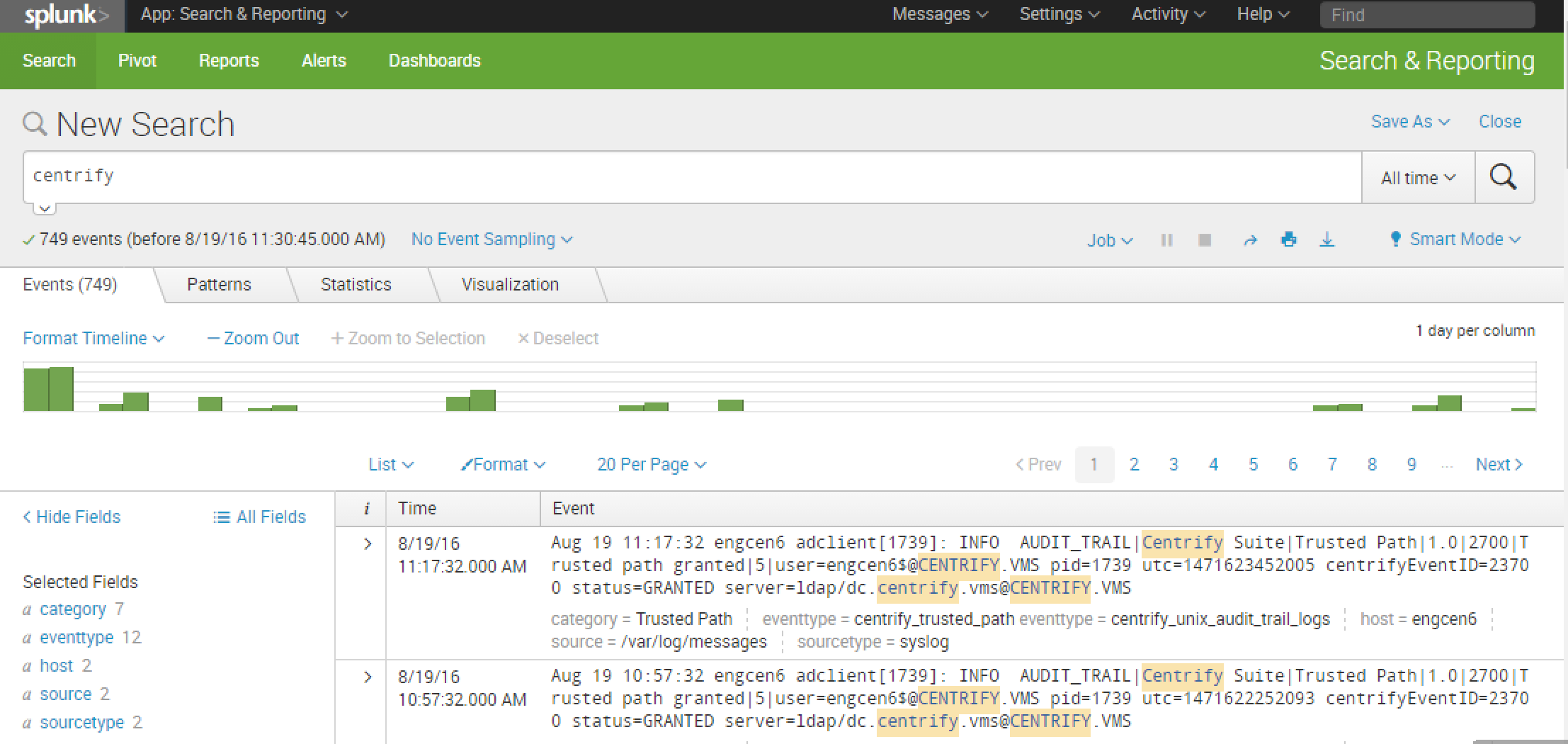This screenshot has height=744, width=1568.
Task: Click source value /var/log/messages
Action: pyautogui.click(x=693, y=642)
